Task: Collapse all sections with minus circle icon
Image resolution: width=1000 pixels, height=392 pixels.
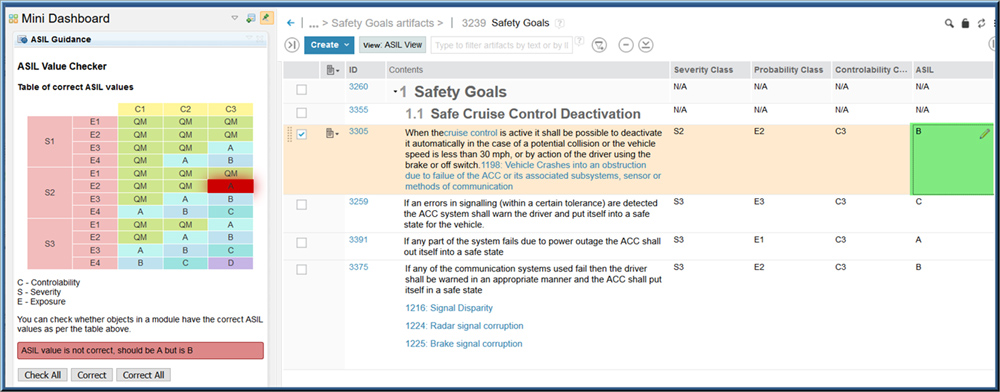Action: click(x=626, y=45)
